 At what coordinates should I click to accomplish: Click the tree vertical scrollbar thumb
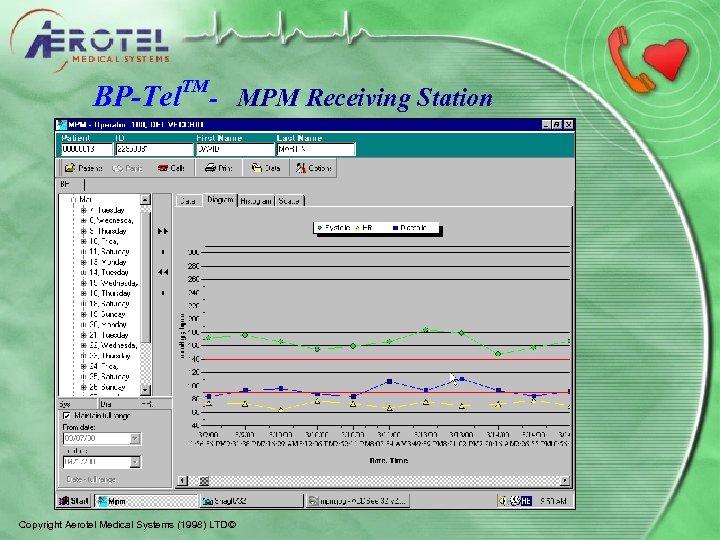145,277
